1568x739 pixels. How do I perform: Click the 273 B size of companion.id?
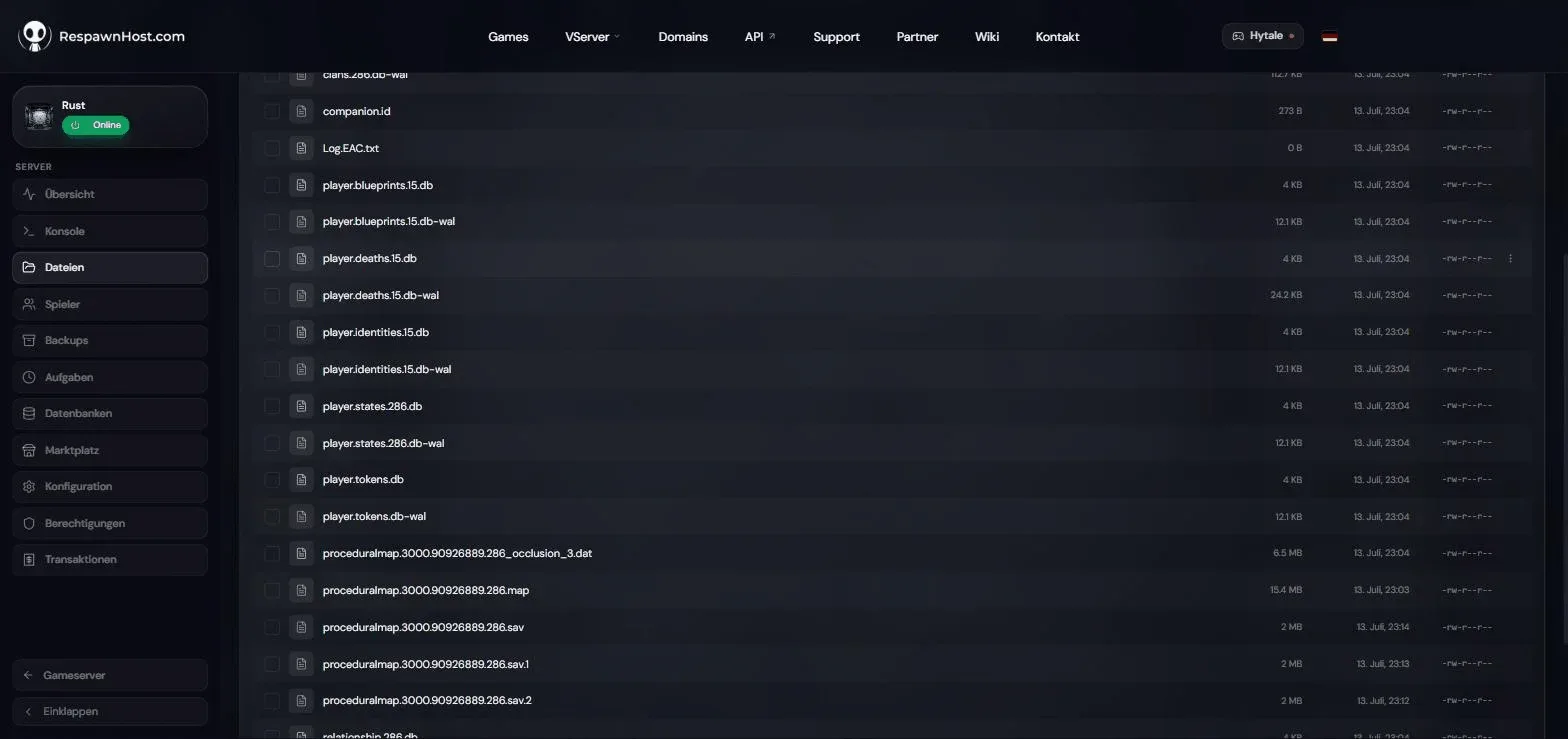pyautogui.click(x=1290, y=111)
